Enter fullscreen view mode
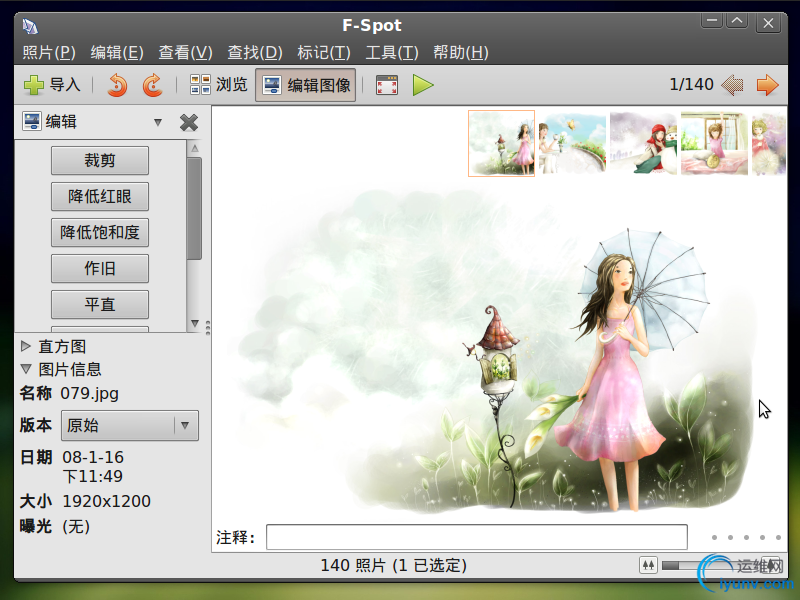Screen dimensions: 800x600 386,84
